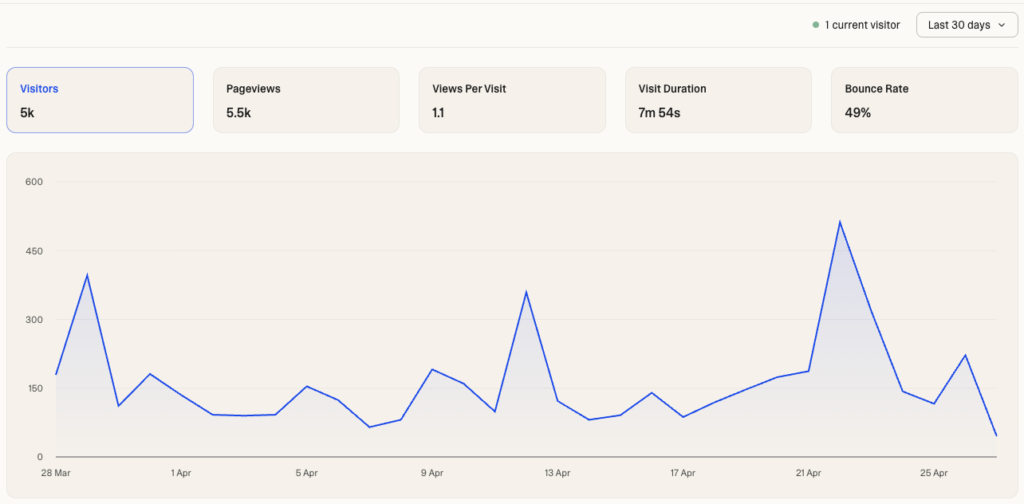Click the chart spike near 12 Apr
Screen dimensions: 1024x504
[526, 292]
